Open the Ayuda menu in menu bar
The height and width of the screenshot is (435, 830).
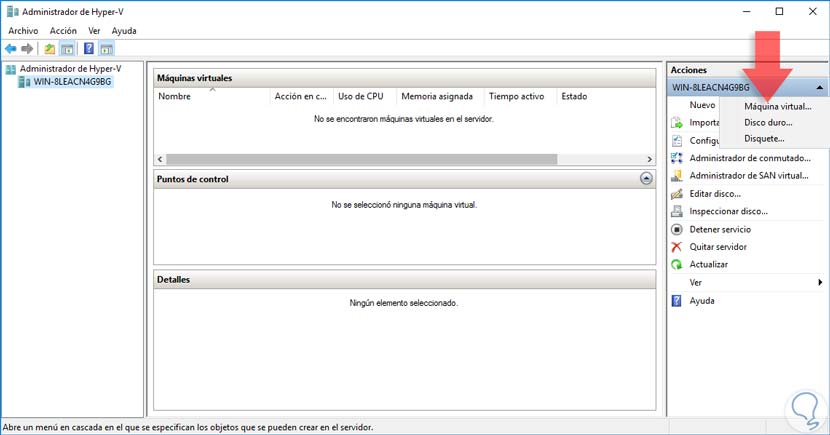[x=124, y=31]
